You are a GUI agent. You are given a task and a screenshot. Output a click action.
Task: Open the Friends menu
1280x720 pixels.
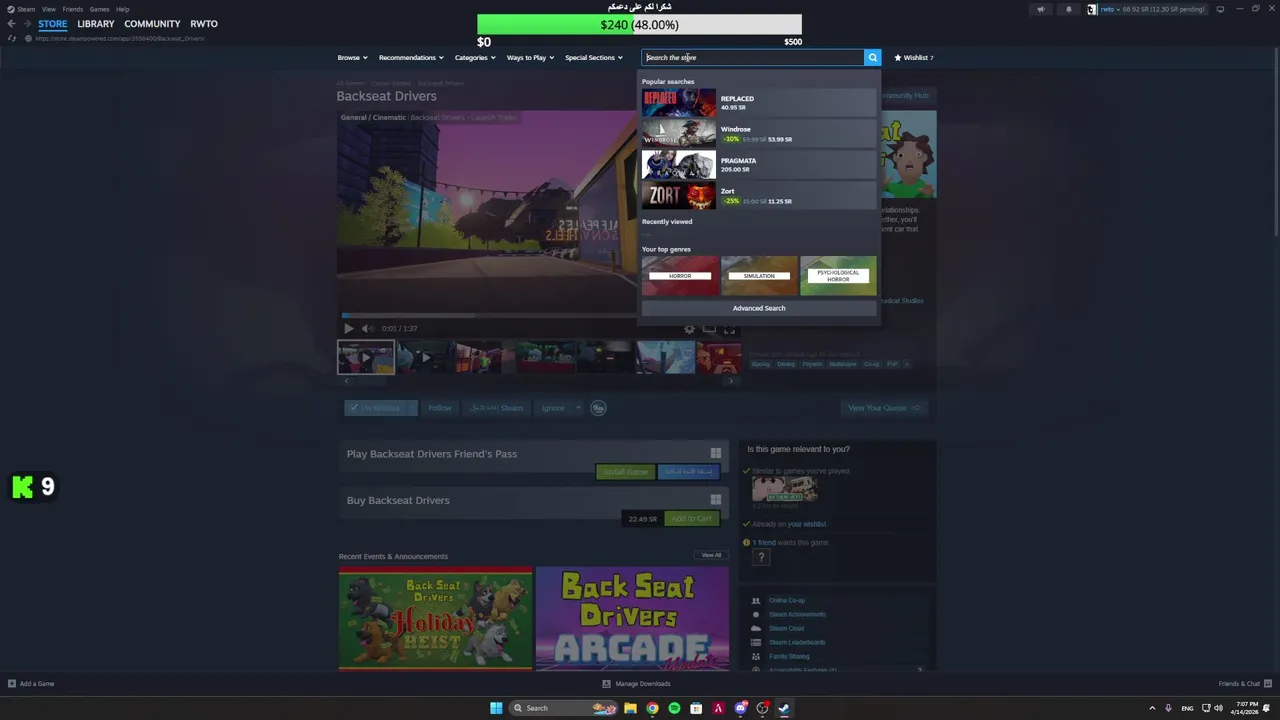[72, 9]
